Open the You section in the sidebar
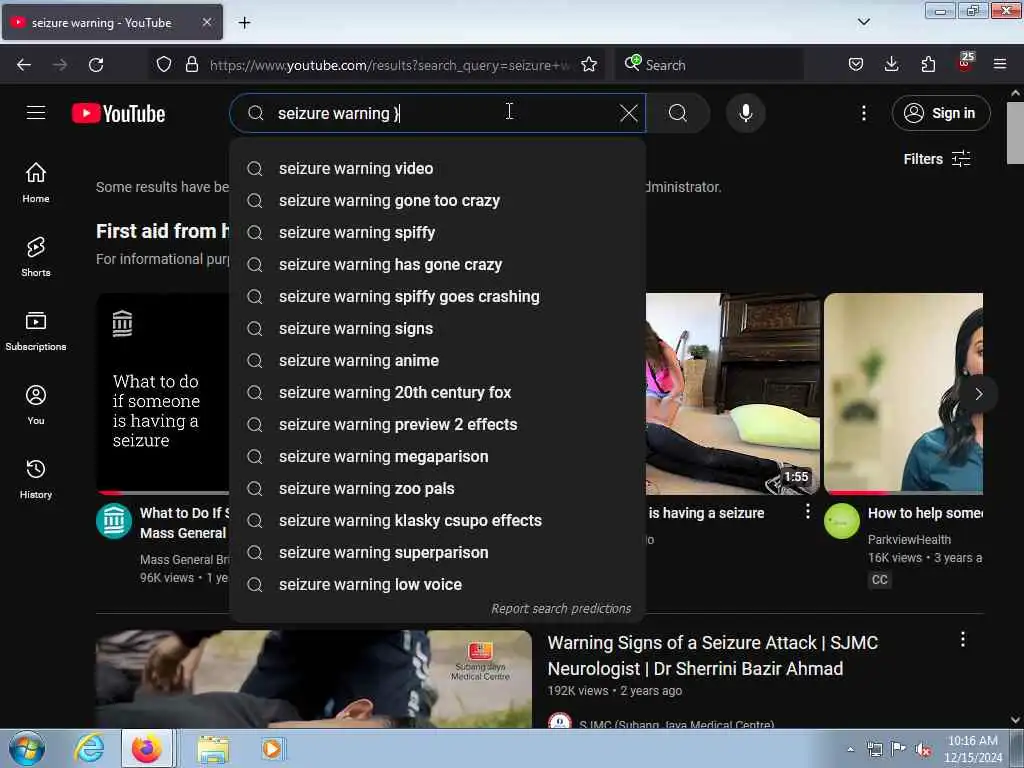 36,405
